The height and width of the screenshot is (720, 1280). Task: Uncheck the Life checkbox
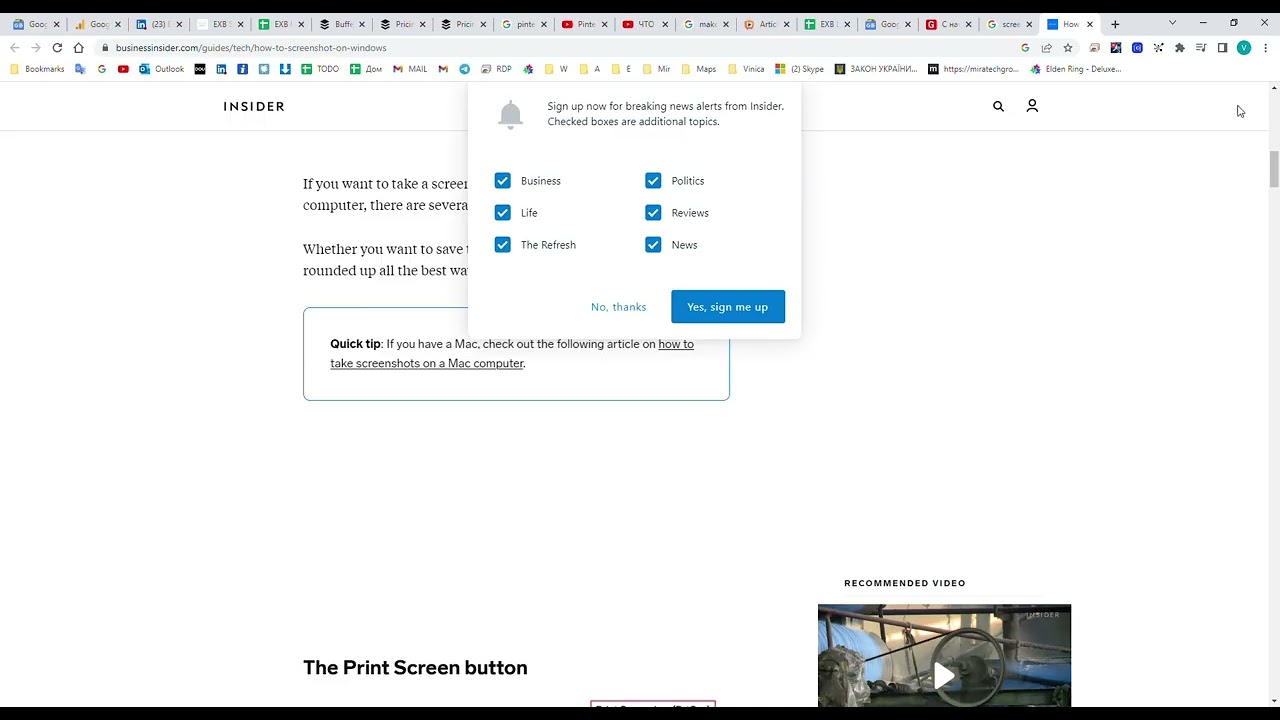pyautogui.click(x=502, y=213)
